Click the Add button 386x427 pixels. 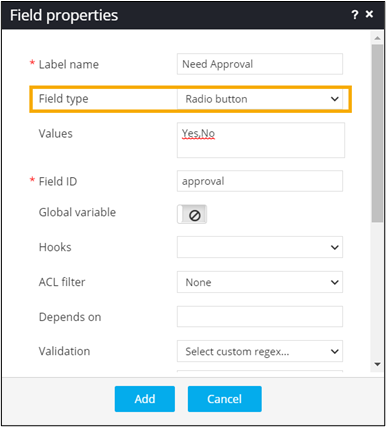coord(145,399)
